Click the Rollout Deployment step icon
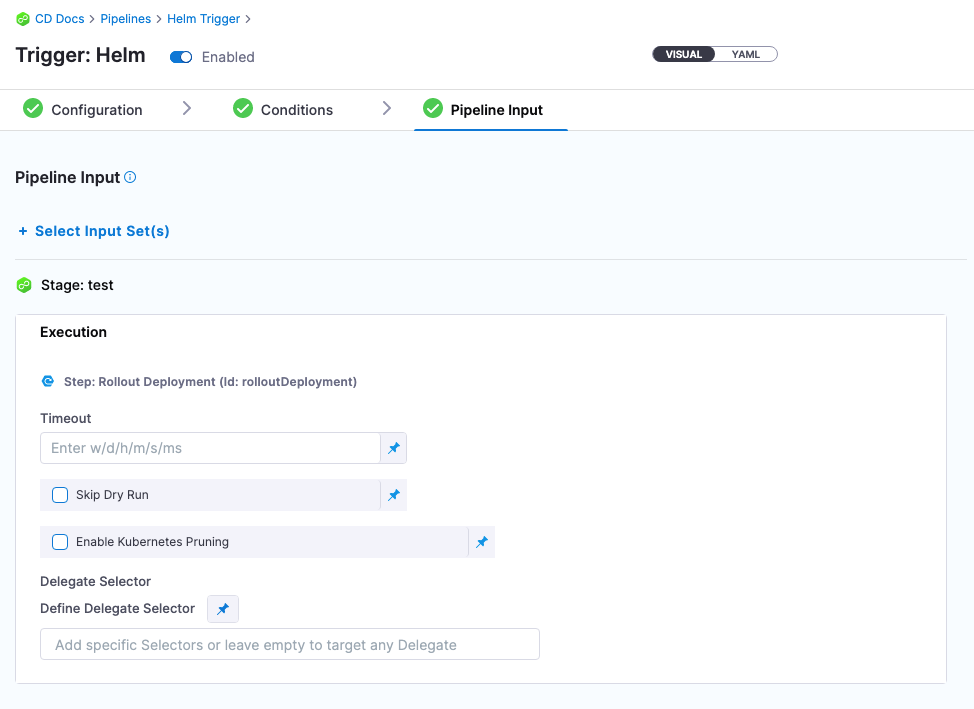The image size is (974, 709). 48,381
